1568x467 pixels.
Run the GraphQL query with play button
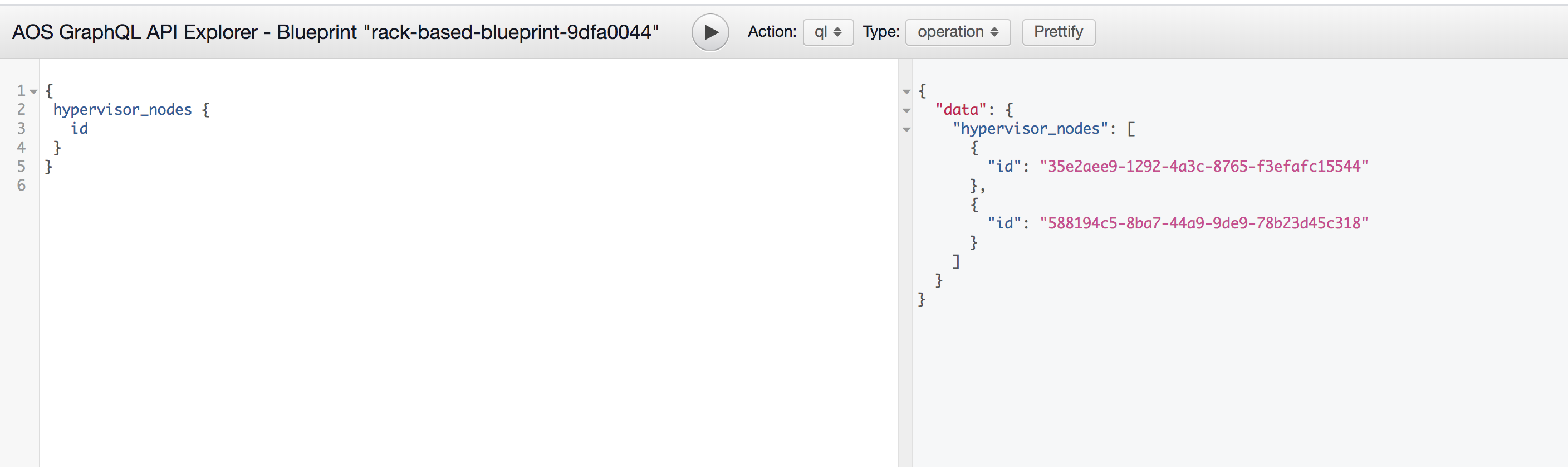pos(710,32)
